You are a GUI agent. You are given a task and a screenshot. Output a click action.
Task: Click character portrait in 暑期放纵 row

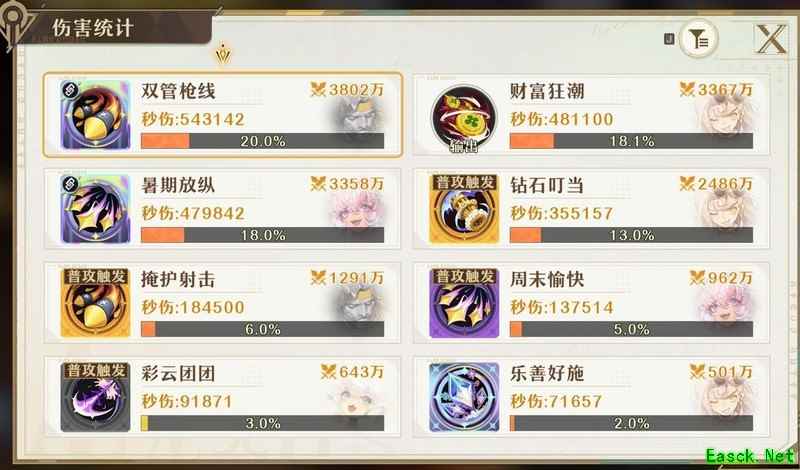[x=356, y=209]
